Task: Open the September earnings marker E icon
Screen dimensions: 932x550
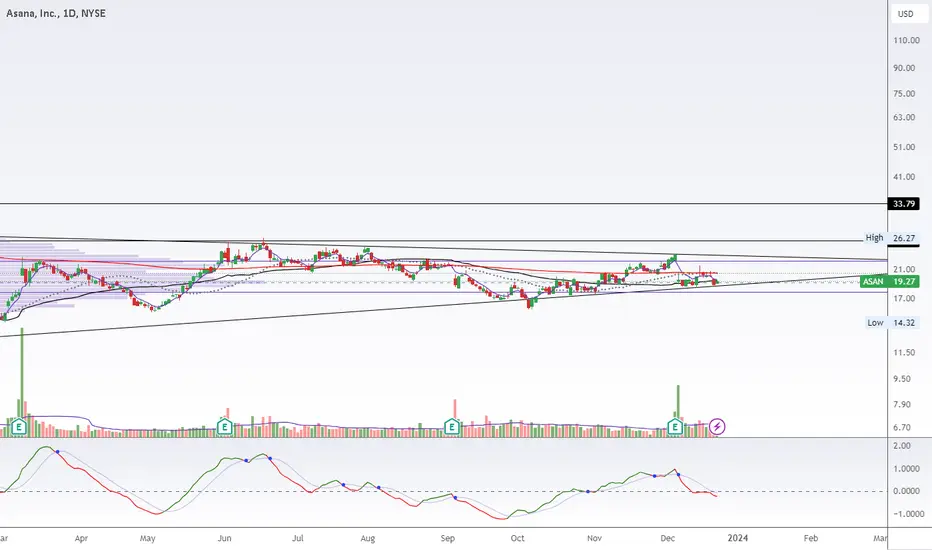Action: (452, 426)
